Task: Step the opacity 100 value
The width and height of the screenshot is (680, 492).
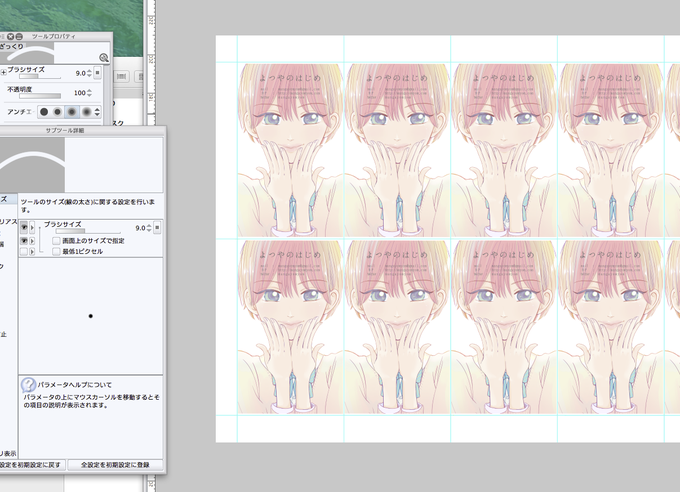Action: click(89, 93)
